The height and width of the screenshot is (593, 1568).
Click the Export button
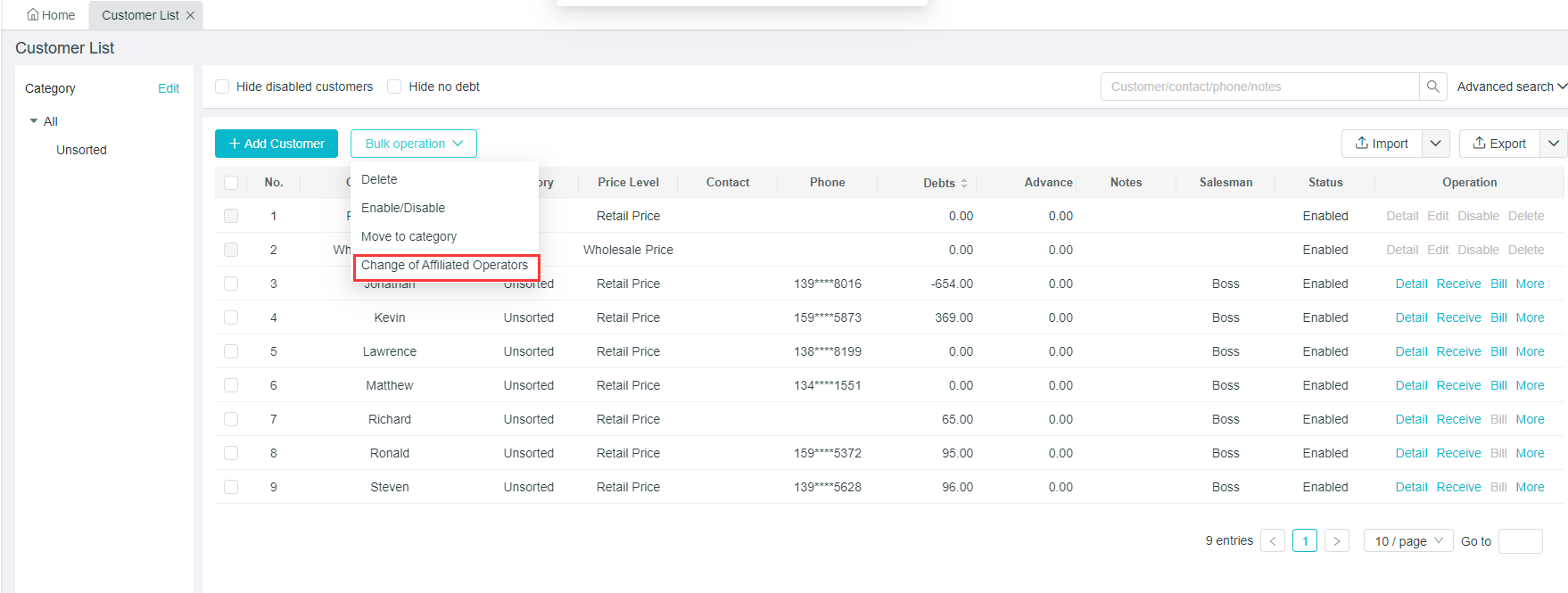(x=1499, y=144)
